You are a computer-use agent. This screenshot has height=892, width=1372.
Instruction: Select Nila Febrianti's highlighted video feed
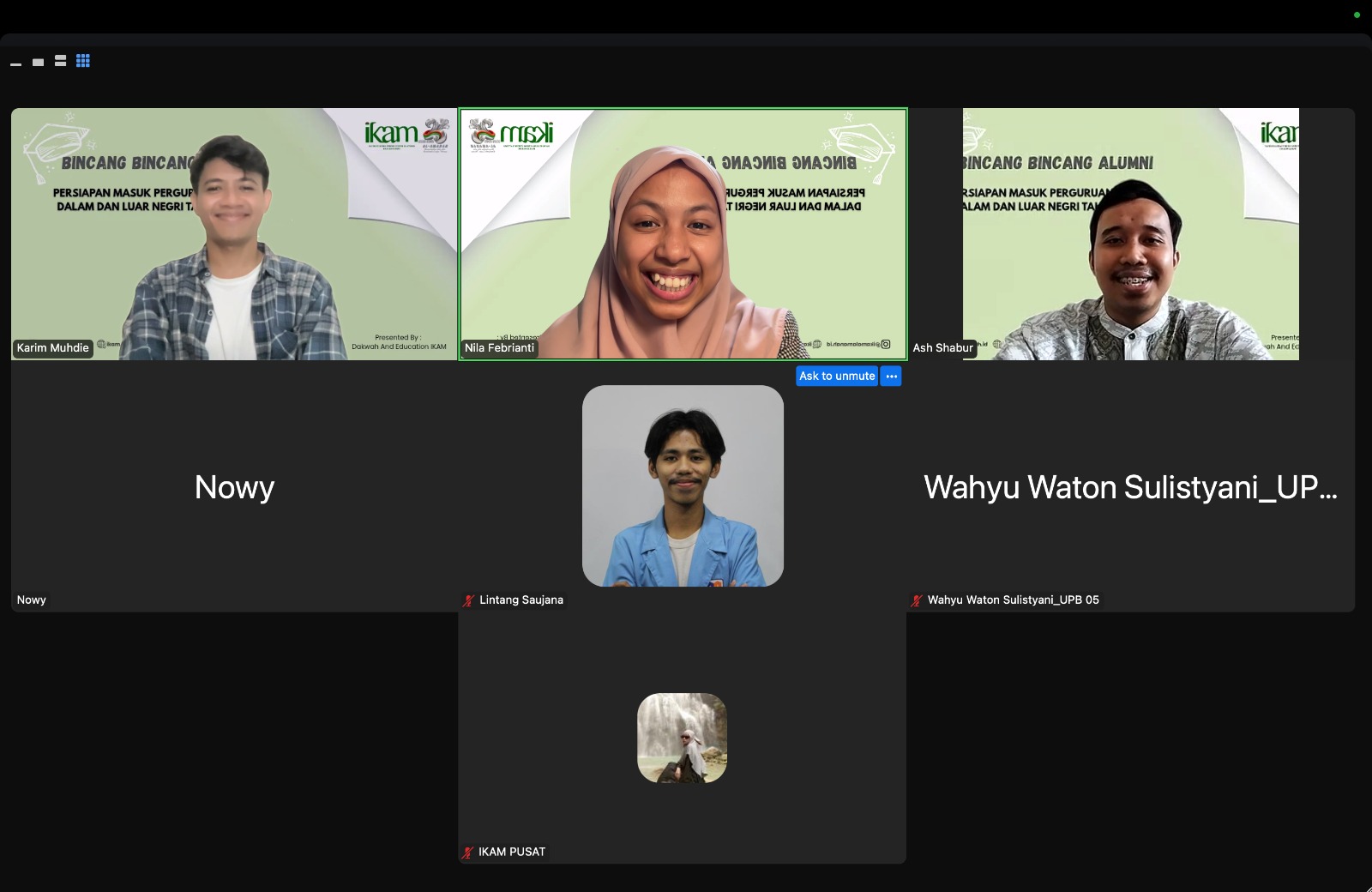683,233
